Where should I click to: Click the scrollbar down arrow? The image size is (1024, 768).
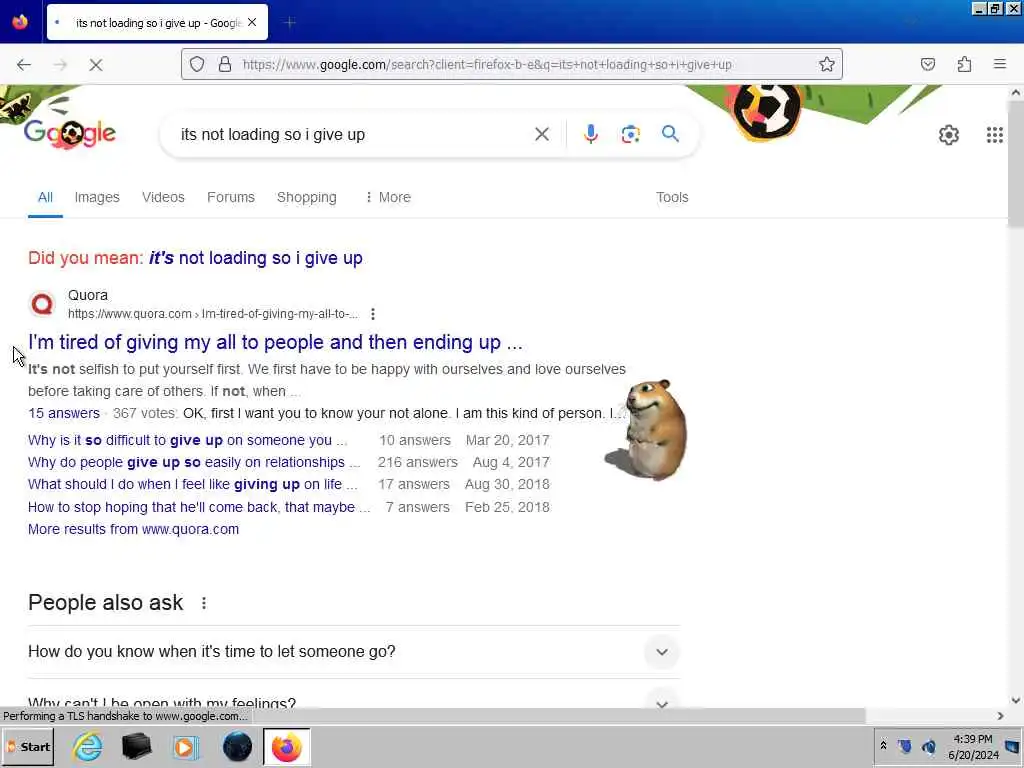point(1016,701)
